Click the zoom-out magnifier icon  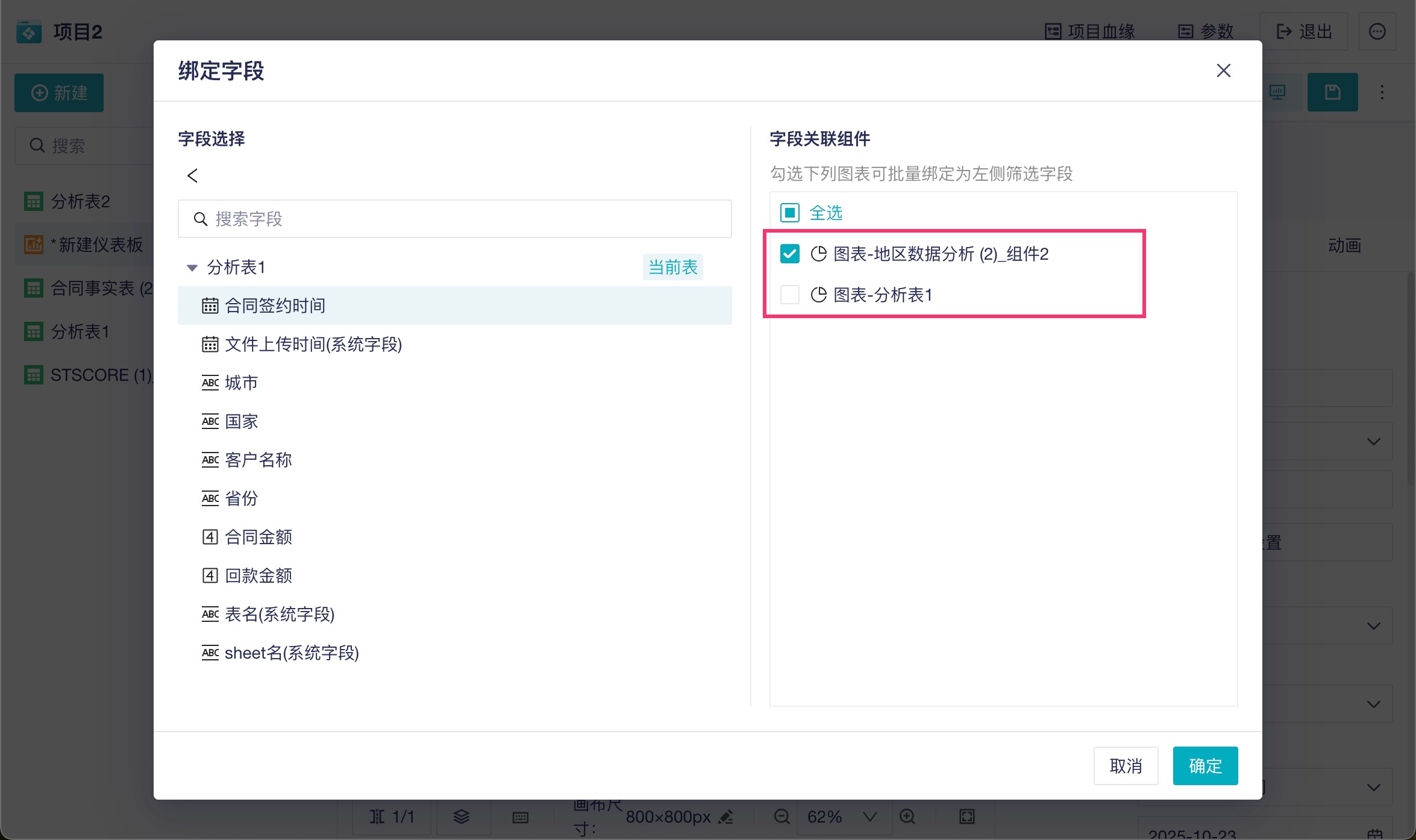point(782,816)
